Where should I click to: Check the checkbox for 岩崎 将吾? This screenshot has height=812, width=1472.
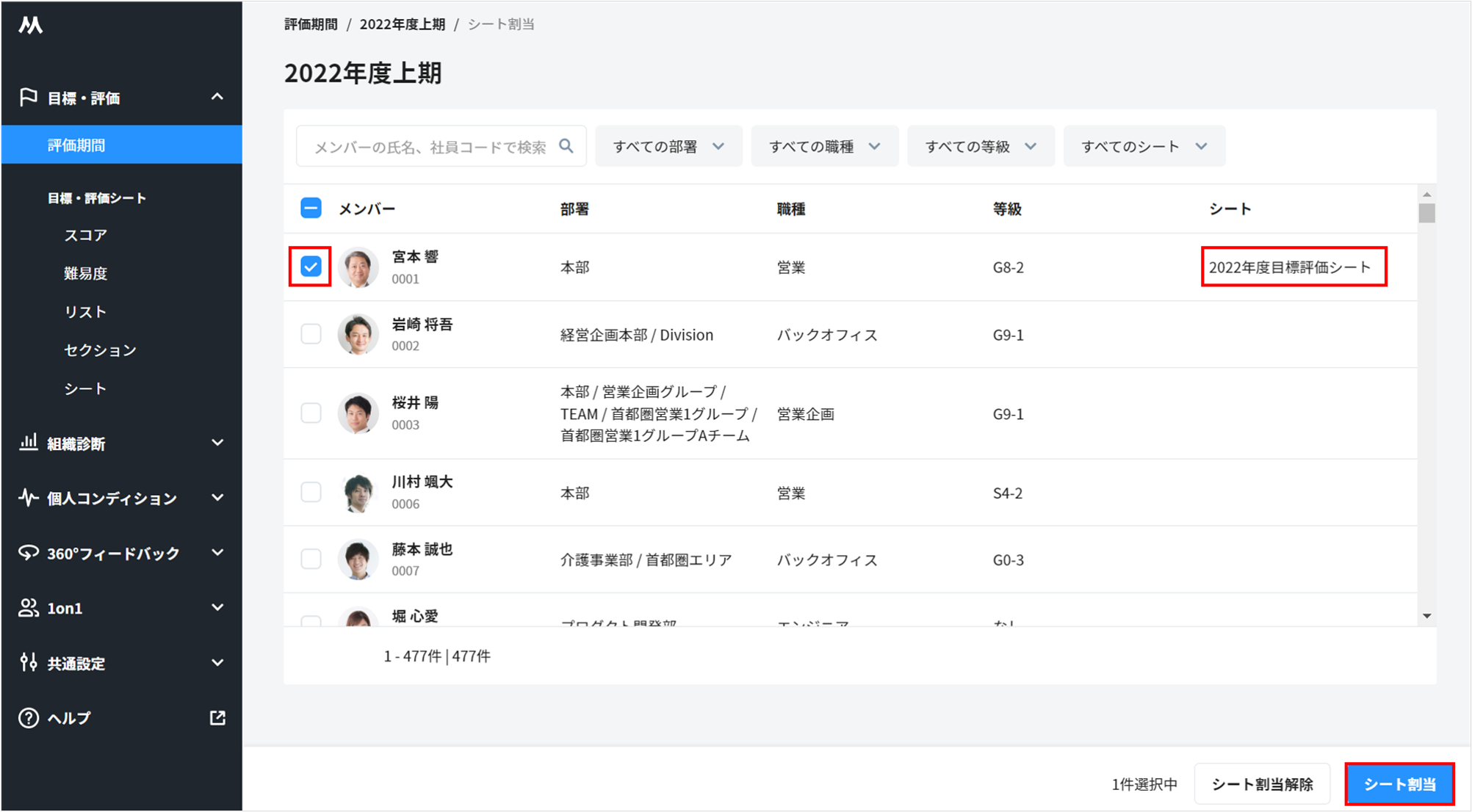(x=311, y=334)
